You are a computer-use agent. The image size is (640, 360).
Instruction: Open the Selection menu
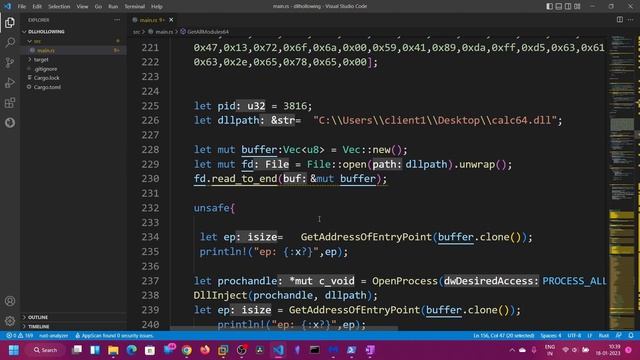coord(59,7)
